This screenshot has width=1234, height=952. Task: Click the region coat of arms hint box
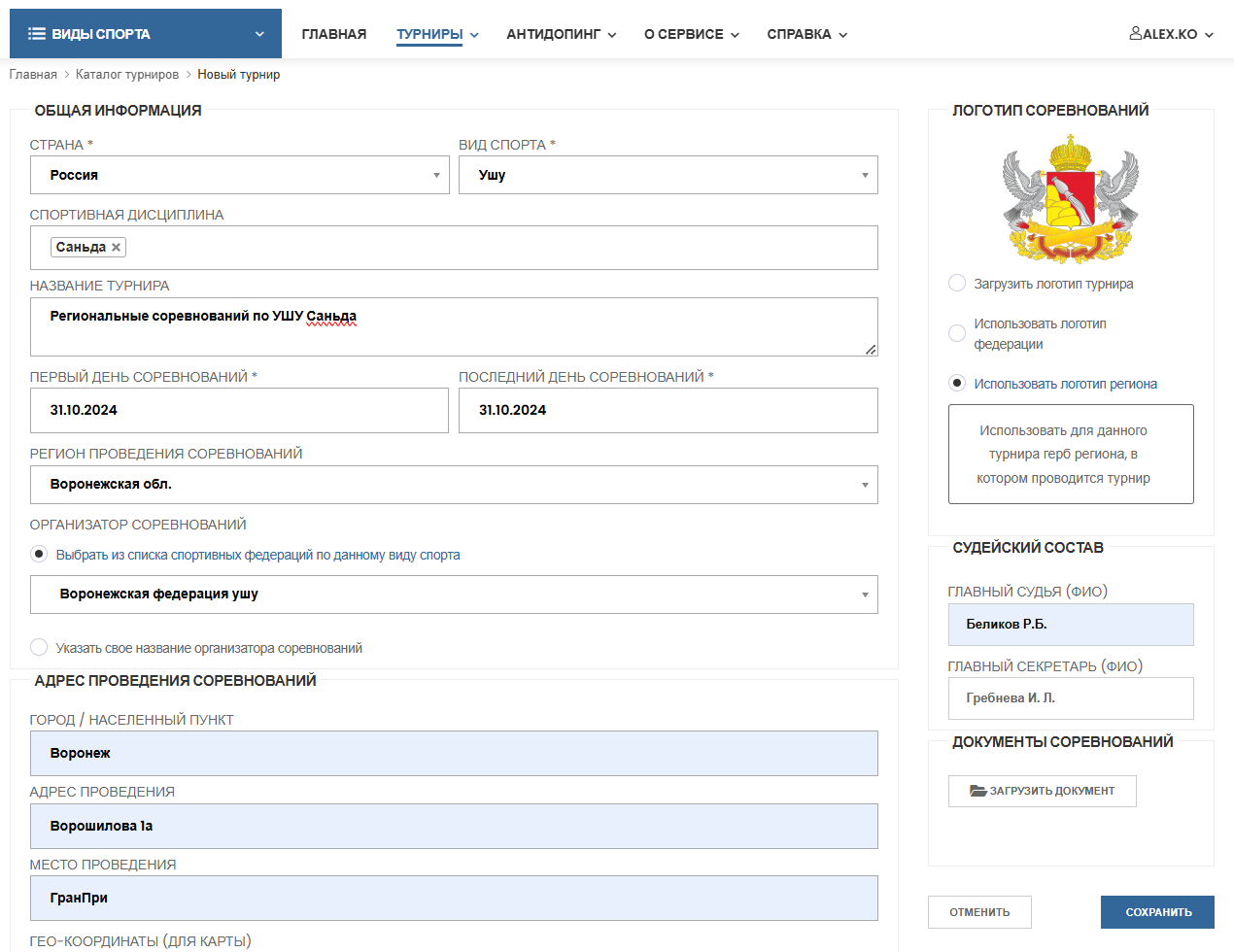click(1071, 454)
